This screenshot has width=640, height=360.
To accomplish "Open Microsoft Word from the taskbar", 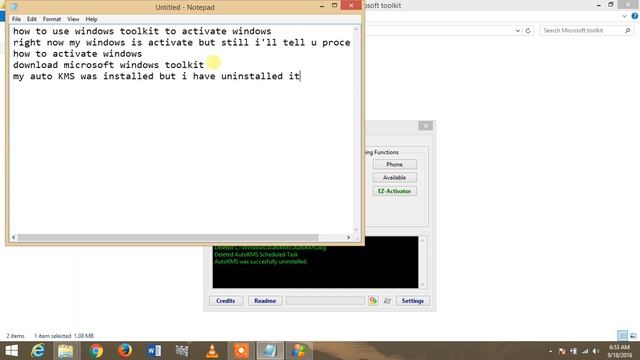I will [154, 351].
